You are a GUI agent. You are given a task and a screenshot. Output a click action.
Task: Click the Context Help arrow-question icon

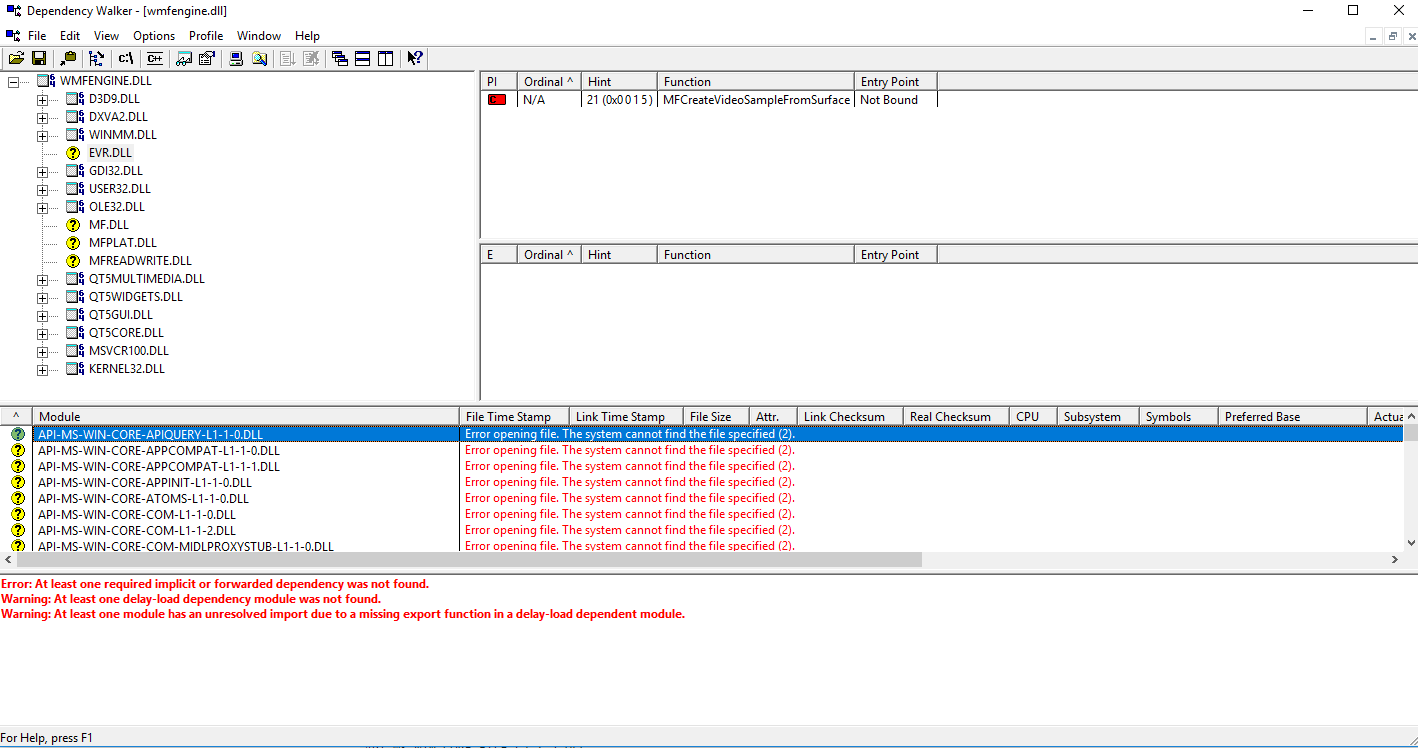pos(415,58)
